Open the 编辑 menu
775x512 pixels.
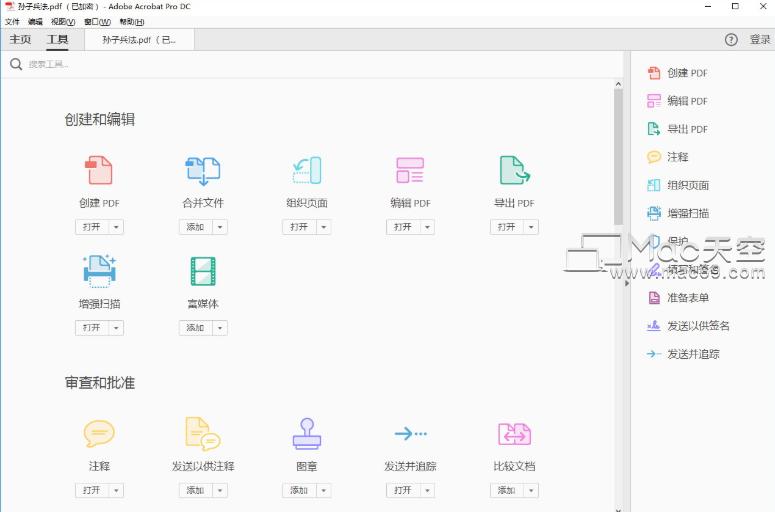[x=35, y=22]
